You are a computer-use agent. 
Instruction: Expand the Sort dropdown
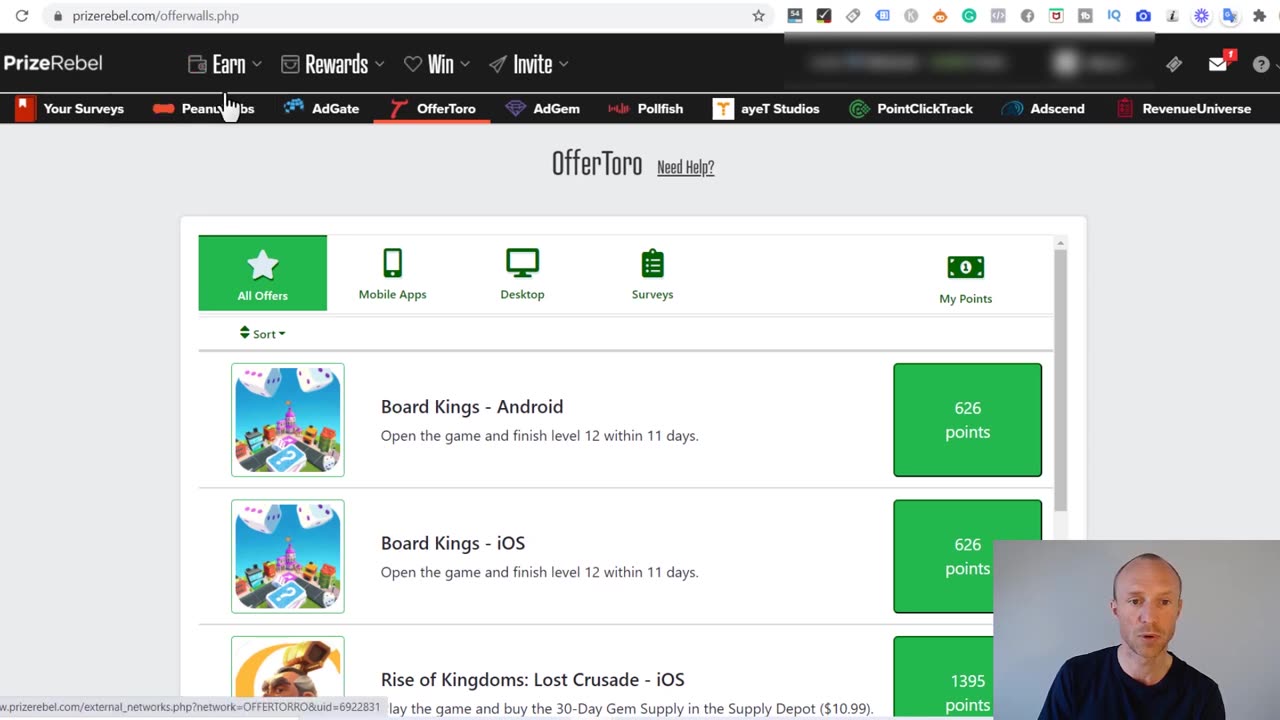point(262,334)
